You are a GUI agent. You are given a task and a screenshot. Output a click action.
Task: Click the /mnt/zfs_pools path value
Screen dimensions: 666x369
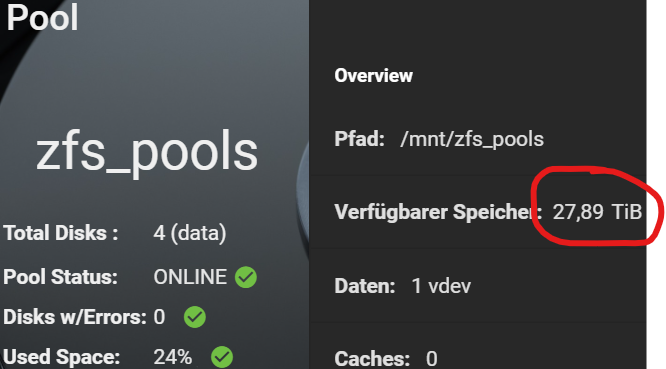[x=472, y=139]
